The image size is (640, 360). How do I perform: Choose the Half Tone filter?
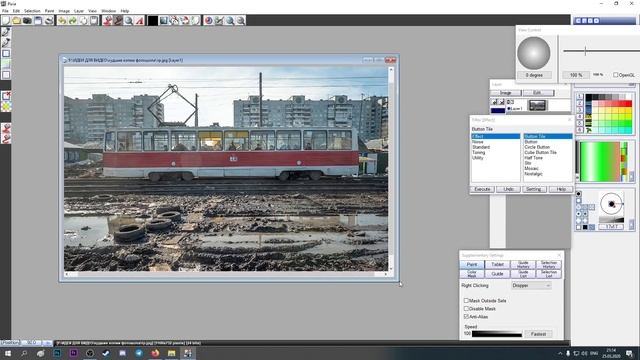click(x=533, y=158)
